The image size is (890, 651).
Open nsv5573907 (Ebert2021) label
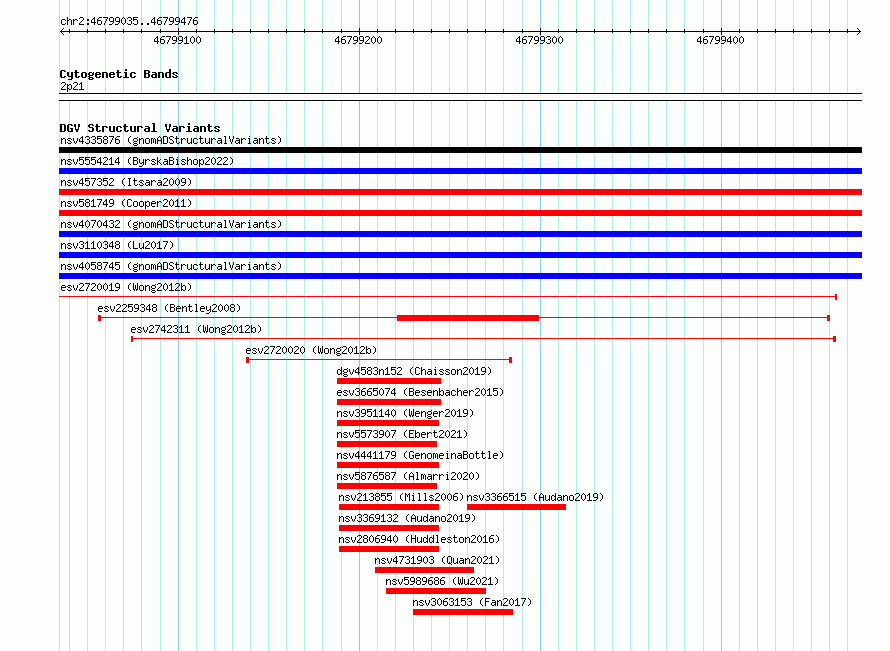click(402, 434)
